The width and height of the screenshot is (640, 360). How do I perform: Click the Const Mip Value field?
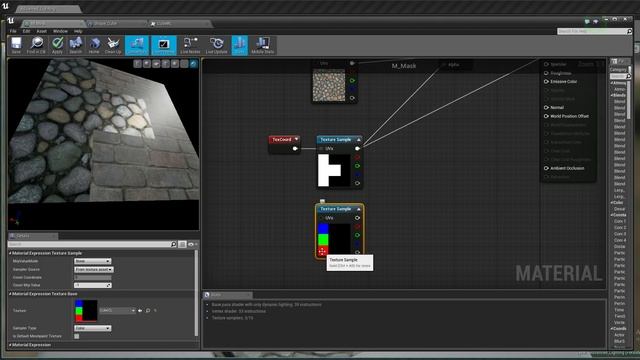coord(93,285)
